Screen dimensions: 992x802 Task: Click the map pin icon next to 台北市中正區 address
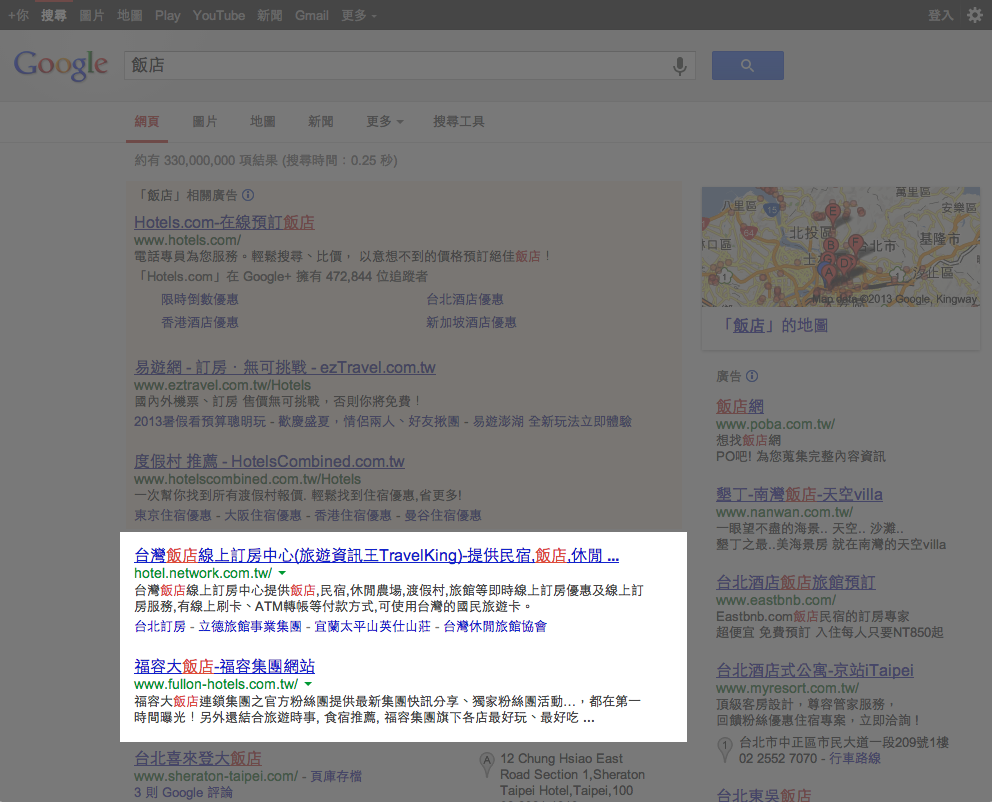[x=725, y=750]
